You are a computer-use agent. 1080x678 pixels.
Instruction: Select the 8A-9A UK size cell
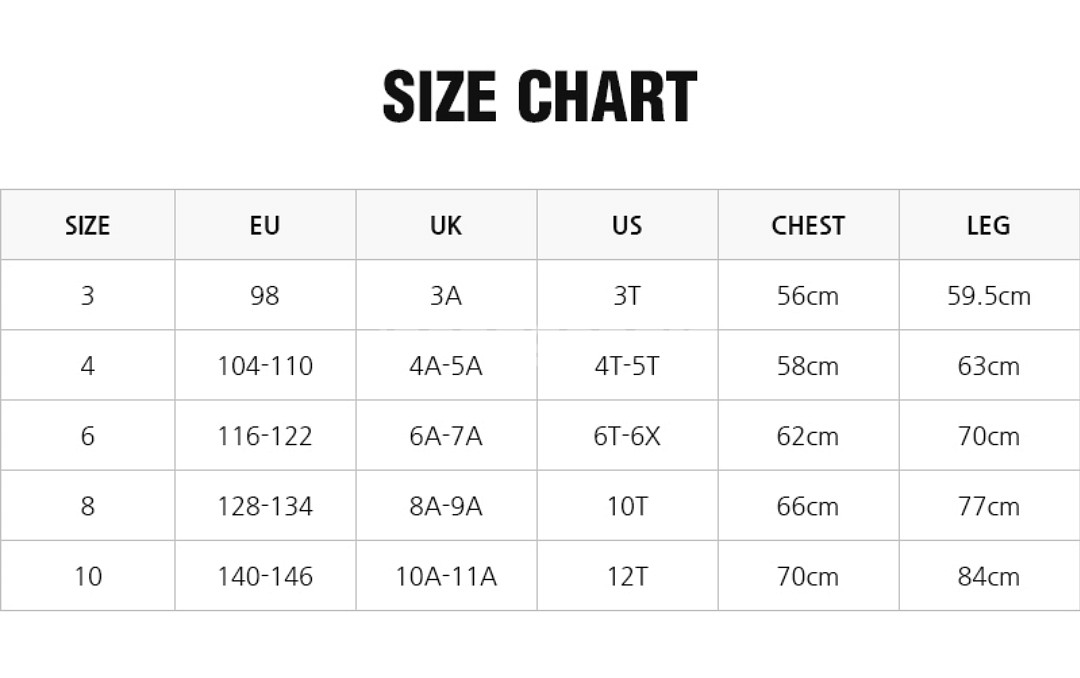coord(446,506)
